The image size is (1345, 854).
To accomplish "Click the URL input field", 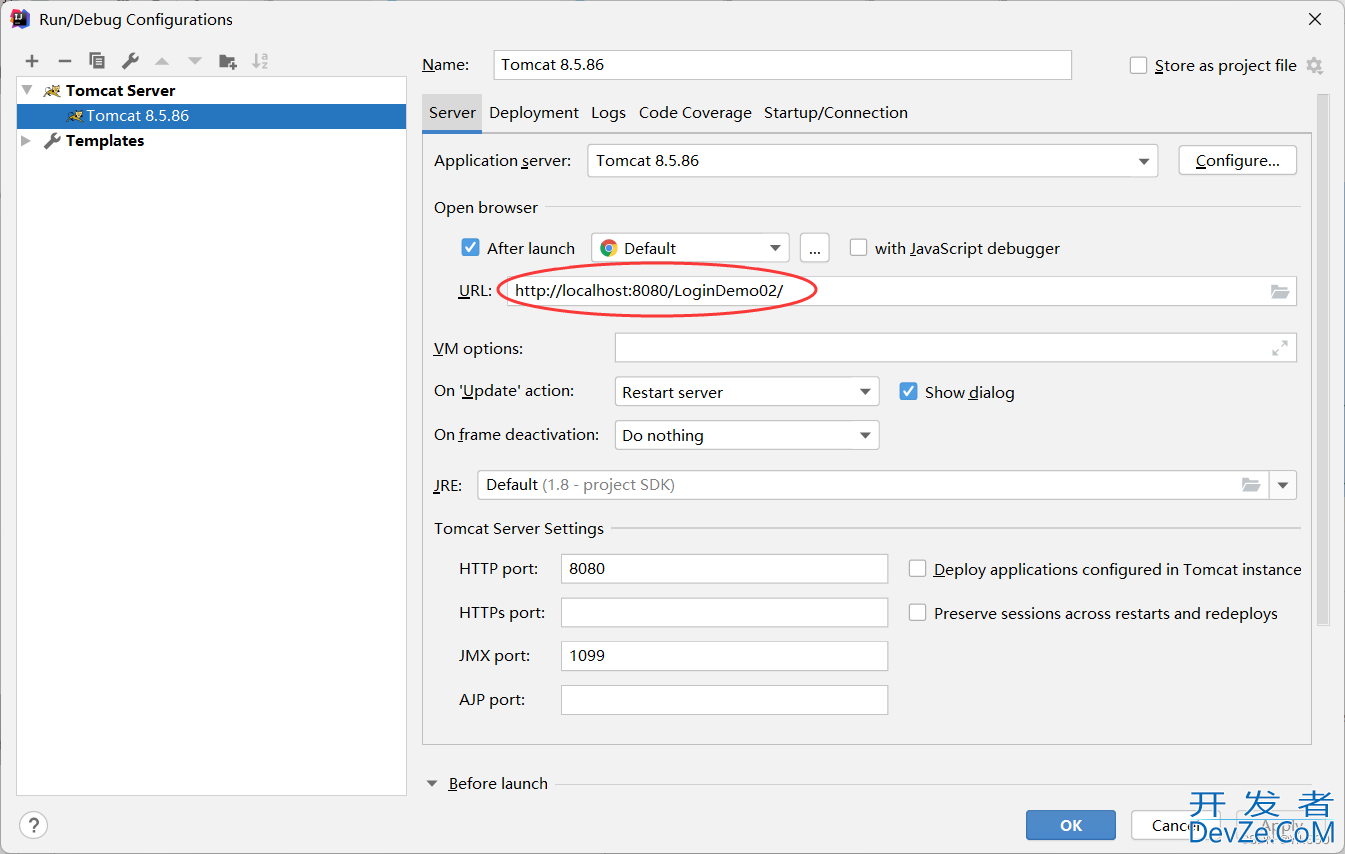I will [901, 291].
